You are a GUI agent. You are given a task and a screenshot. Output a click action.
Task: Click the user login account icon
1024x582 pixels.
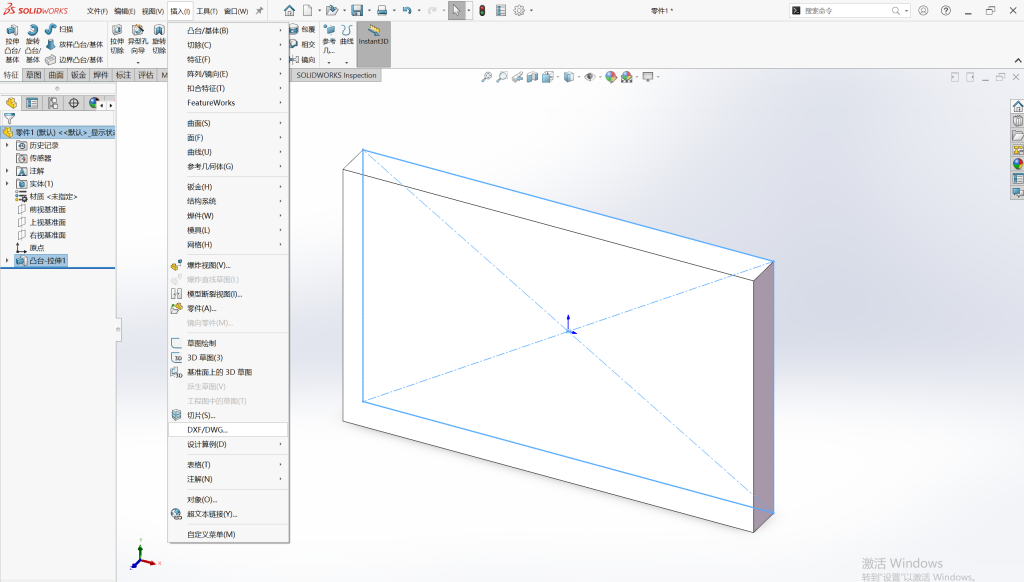point(923,10)
